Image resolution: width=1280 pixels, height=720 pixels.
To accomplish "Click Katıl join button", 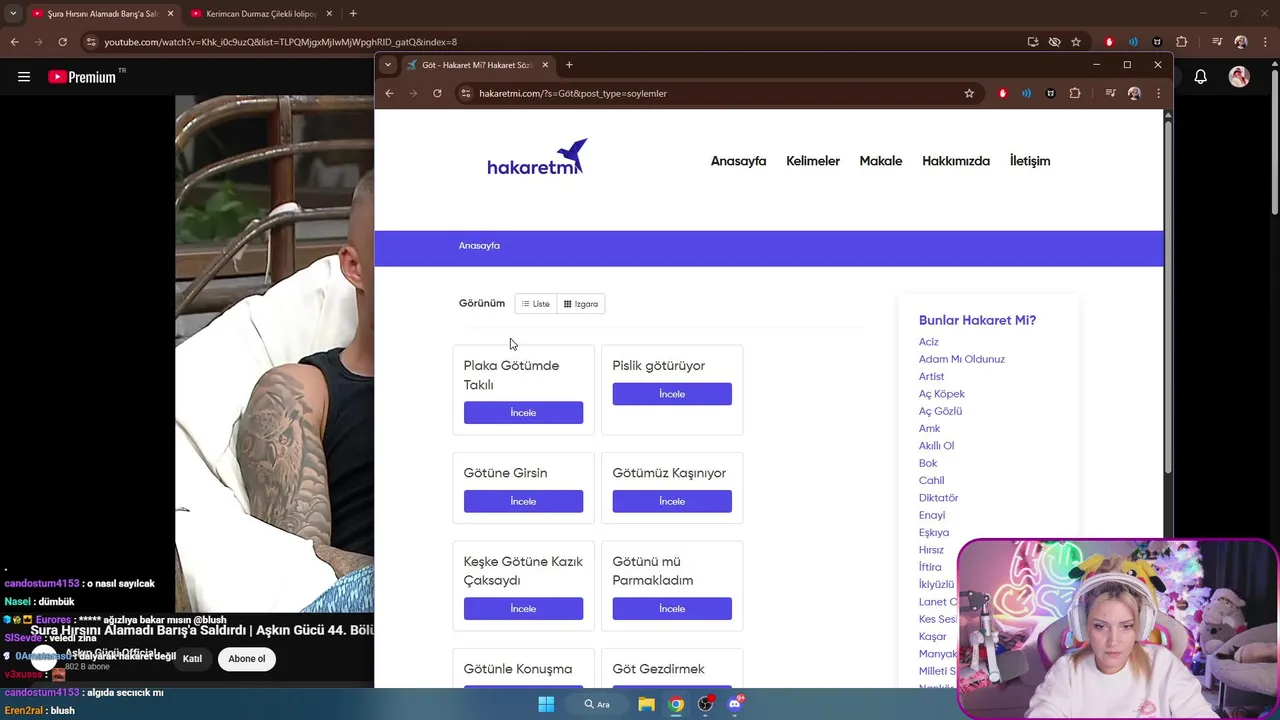I will point(192,659).
